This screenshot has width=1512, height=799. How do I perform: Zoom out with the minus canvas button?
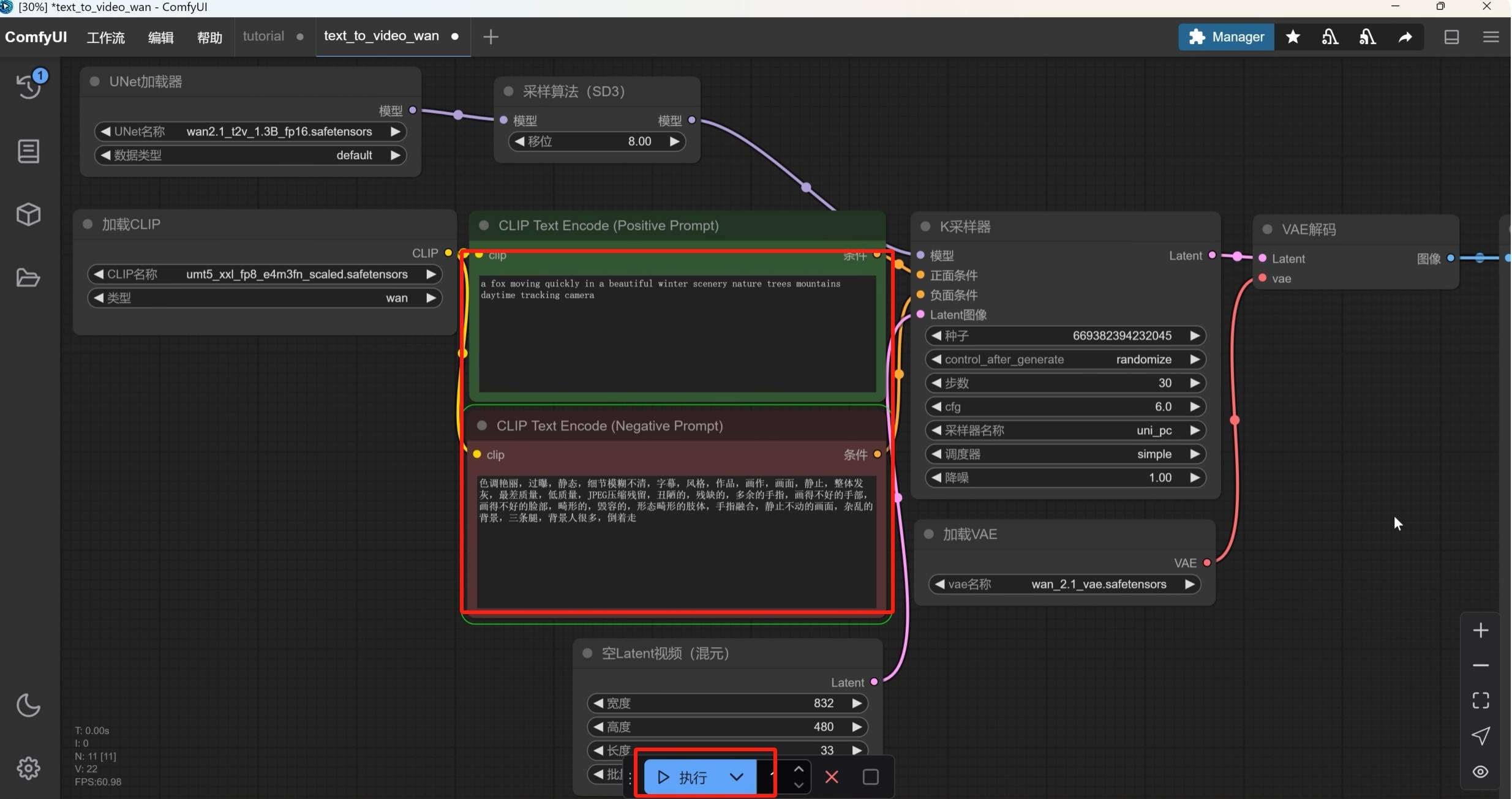tap(1480, 665)
